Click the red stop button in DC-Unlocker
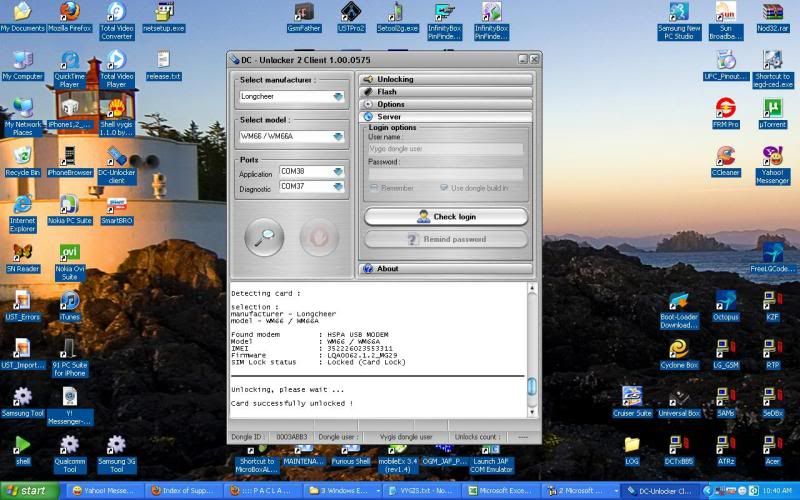The image size is (800, 500). pyautogui.click(x=319, y=237)
